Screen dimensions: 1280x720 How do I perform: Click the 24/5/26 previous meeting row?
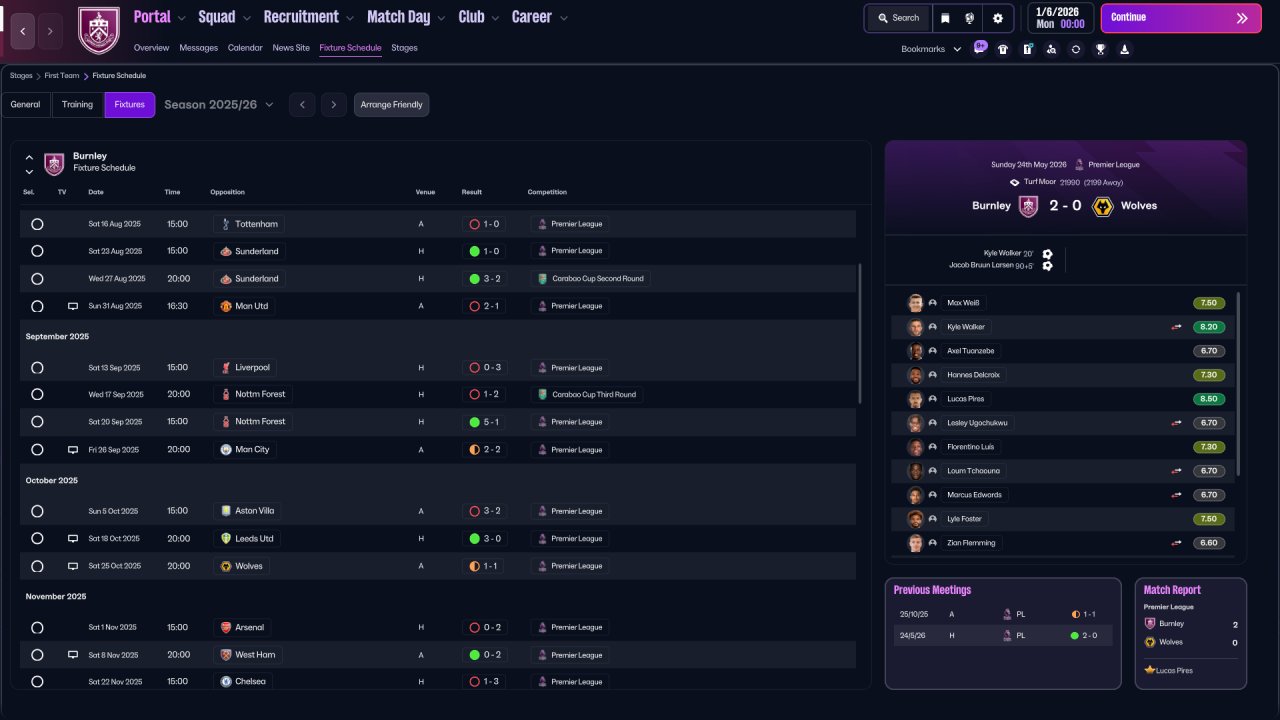[x=1003, y=635]
